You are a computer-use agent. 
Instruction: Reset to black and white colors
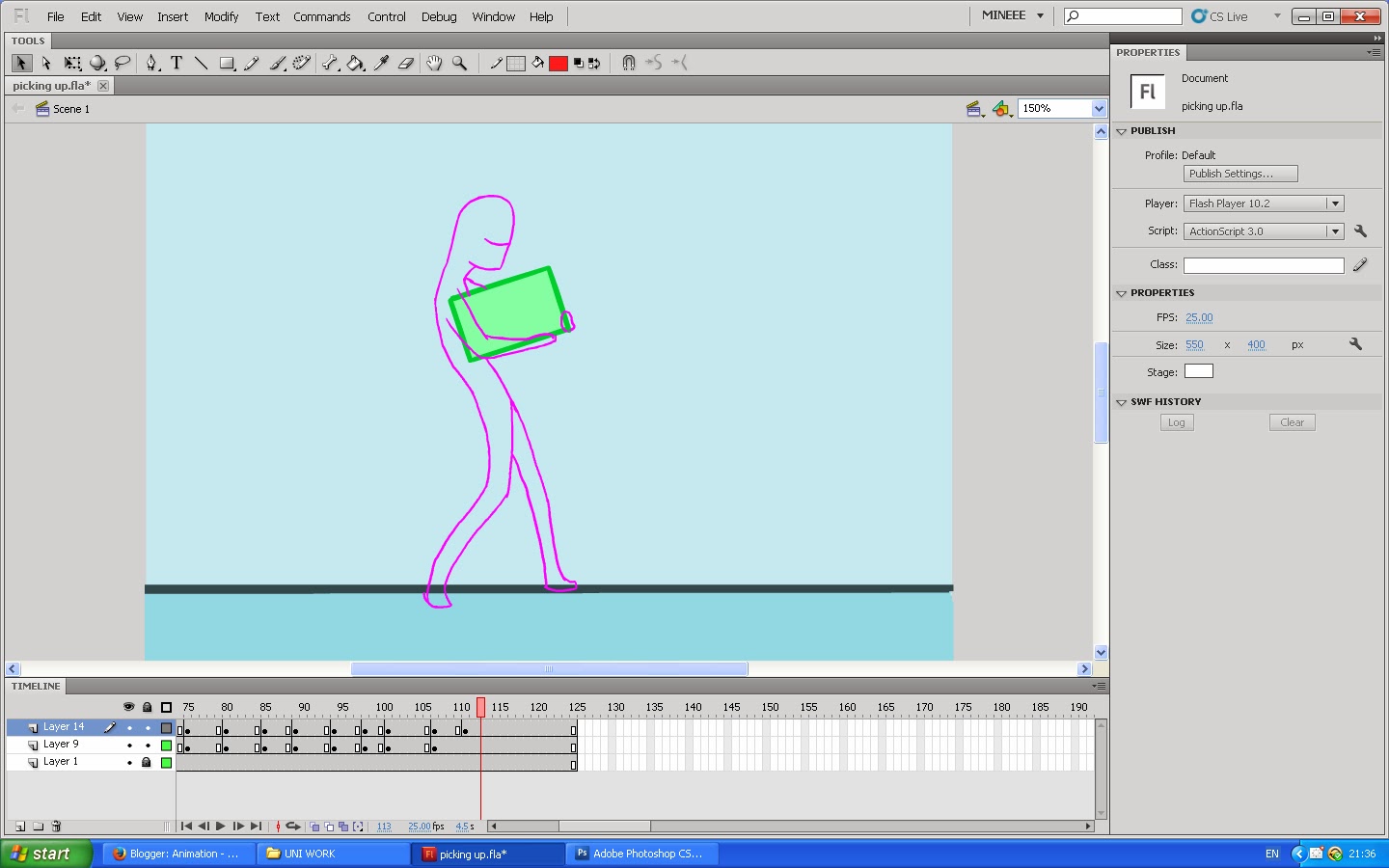click(x=578, y=63)
